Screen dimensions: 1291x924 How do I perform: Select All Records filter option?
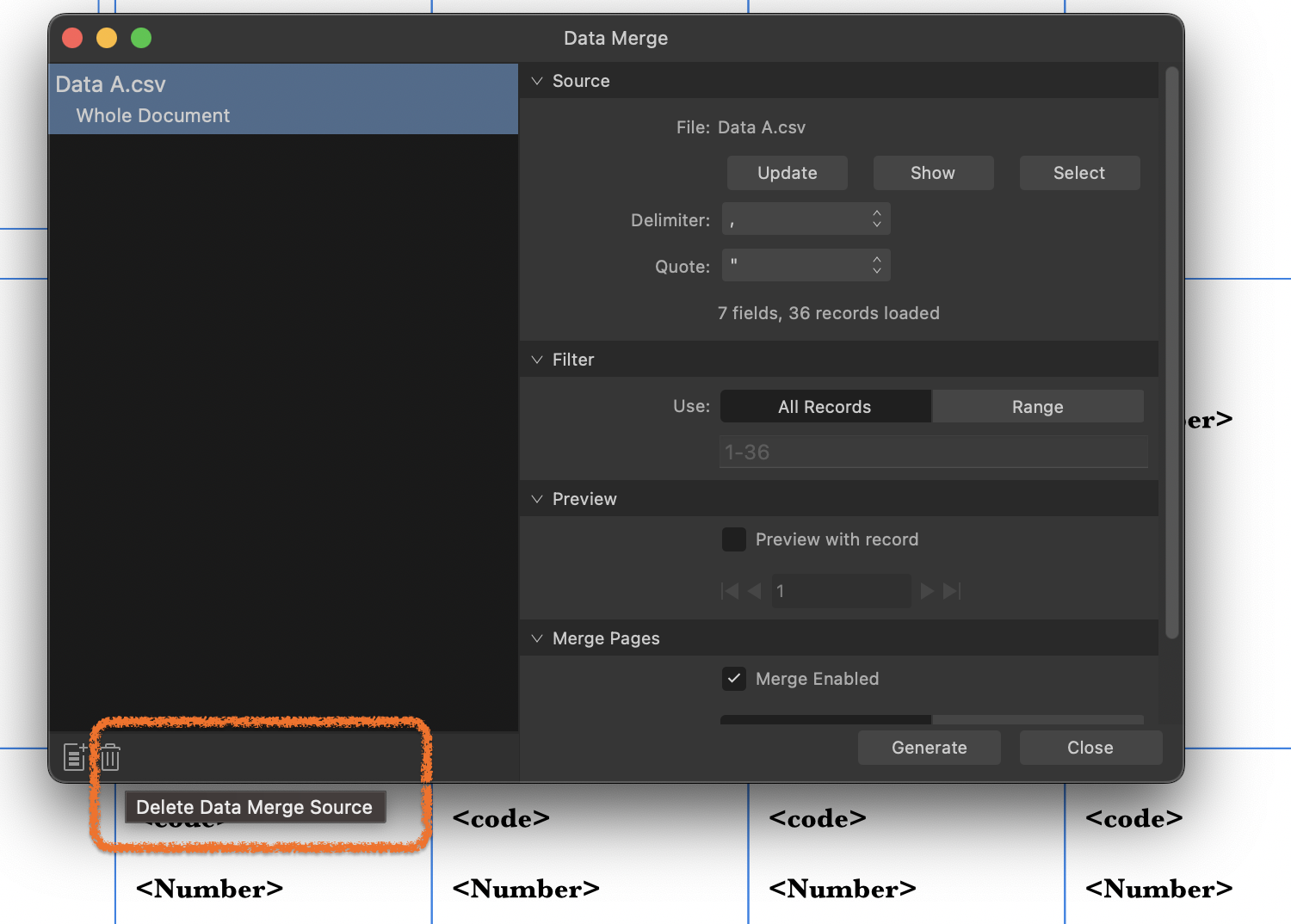click(825, 407)
